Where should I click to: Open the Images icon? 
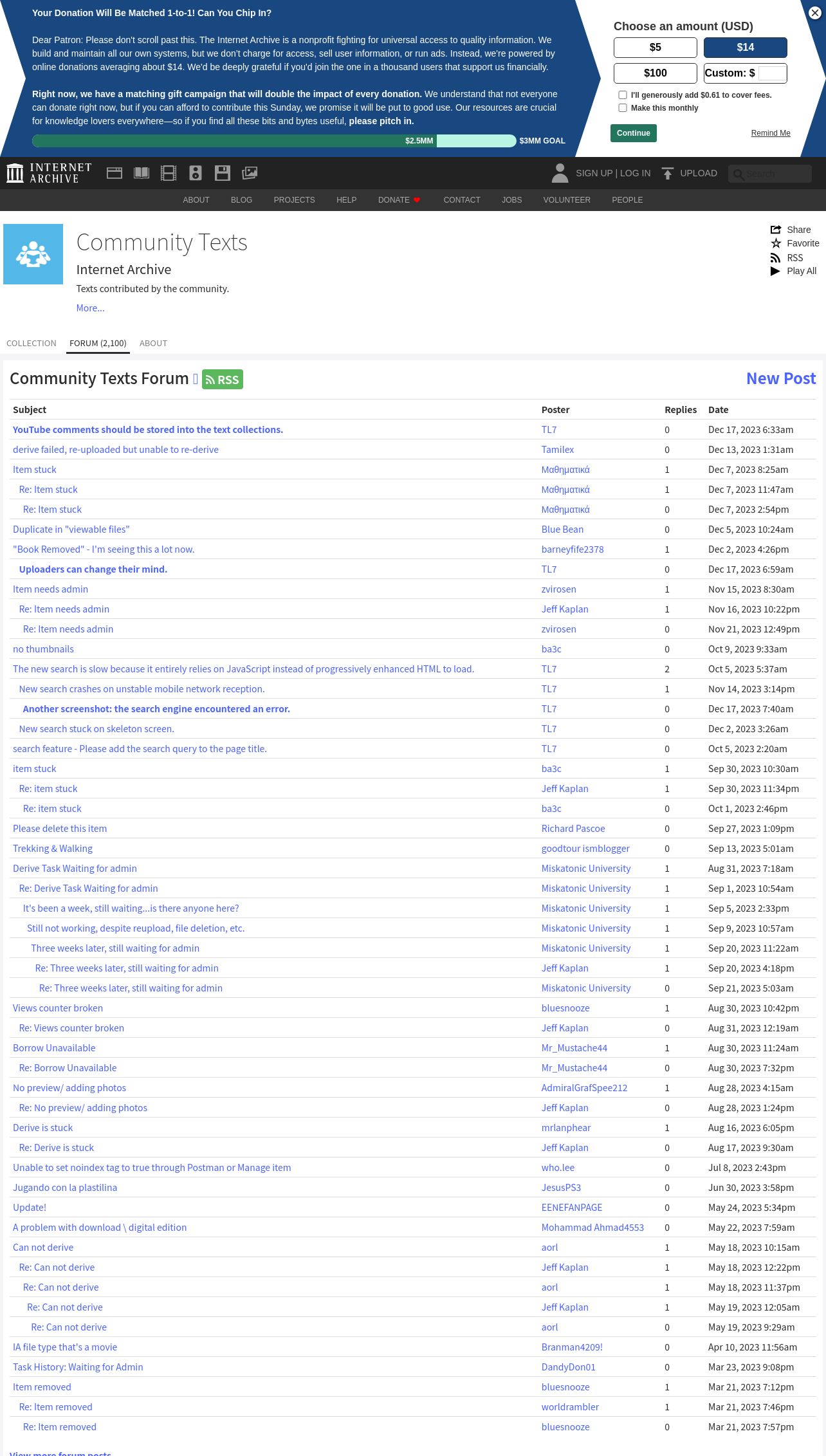[250, 173]
